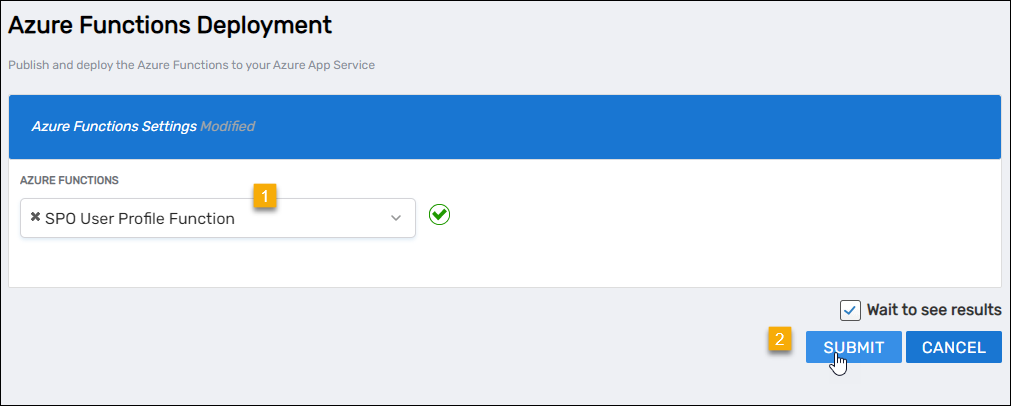The height and width of the screenshot is (406, 1011).
Task: Click the orange step 1 badge
Action: pyautogui.click(x=263, y=195)
